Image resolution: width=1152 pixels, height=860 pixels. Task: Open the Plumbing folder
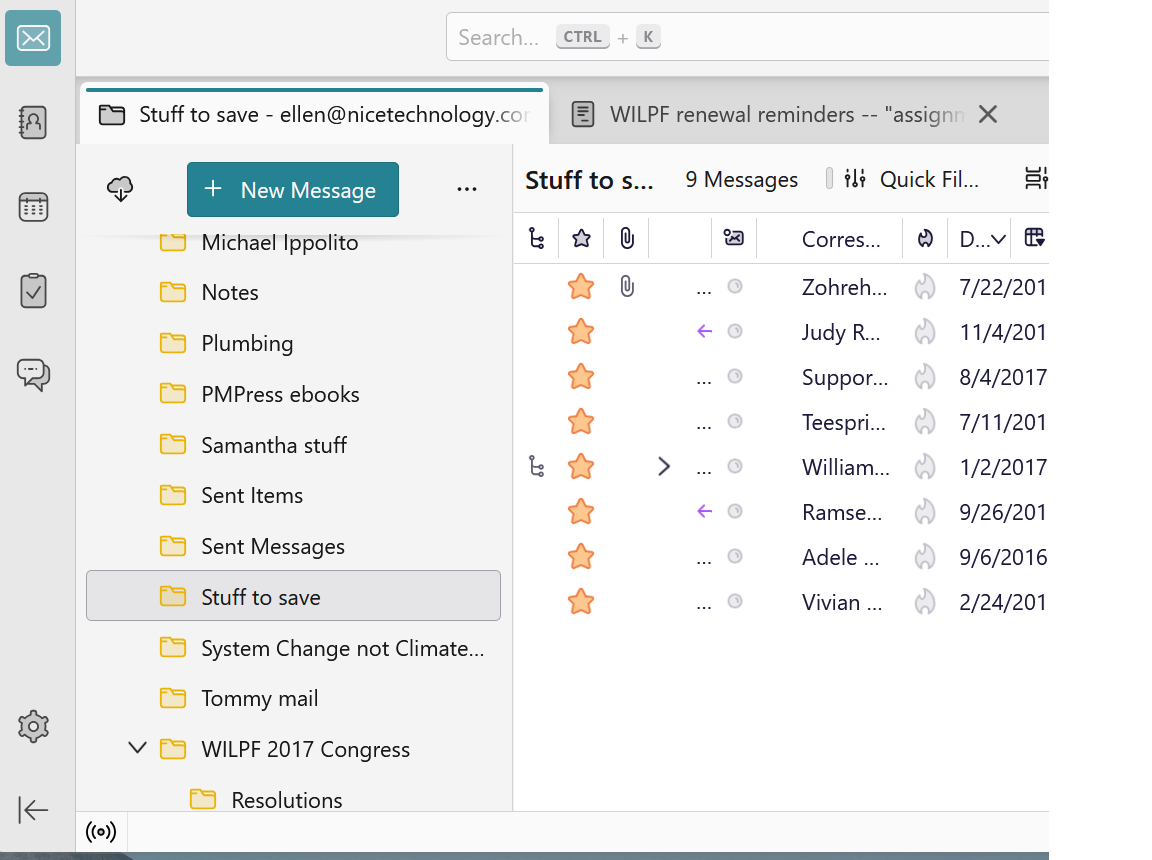pyautogui.click(x=247, y=343)
